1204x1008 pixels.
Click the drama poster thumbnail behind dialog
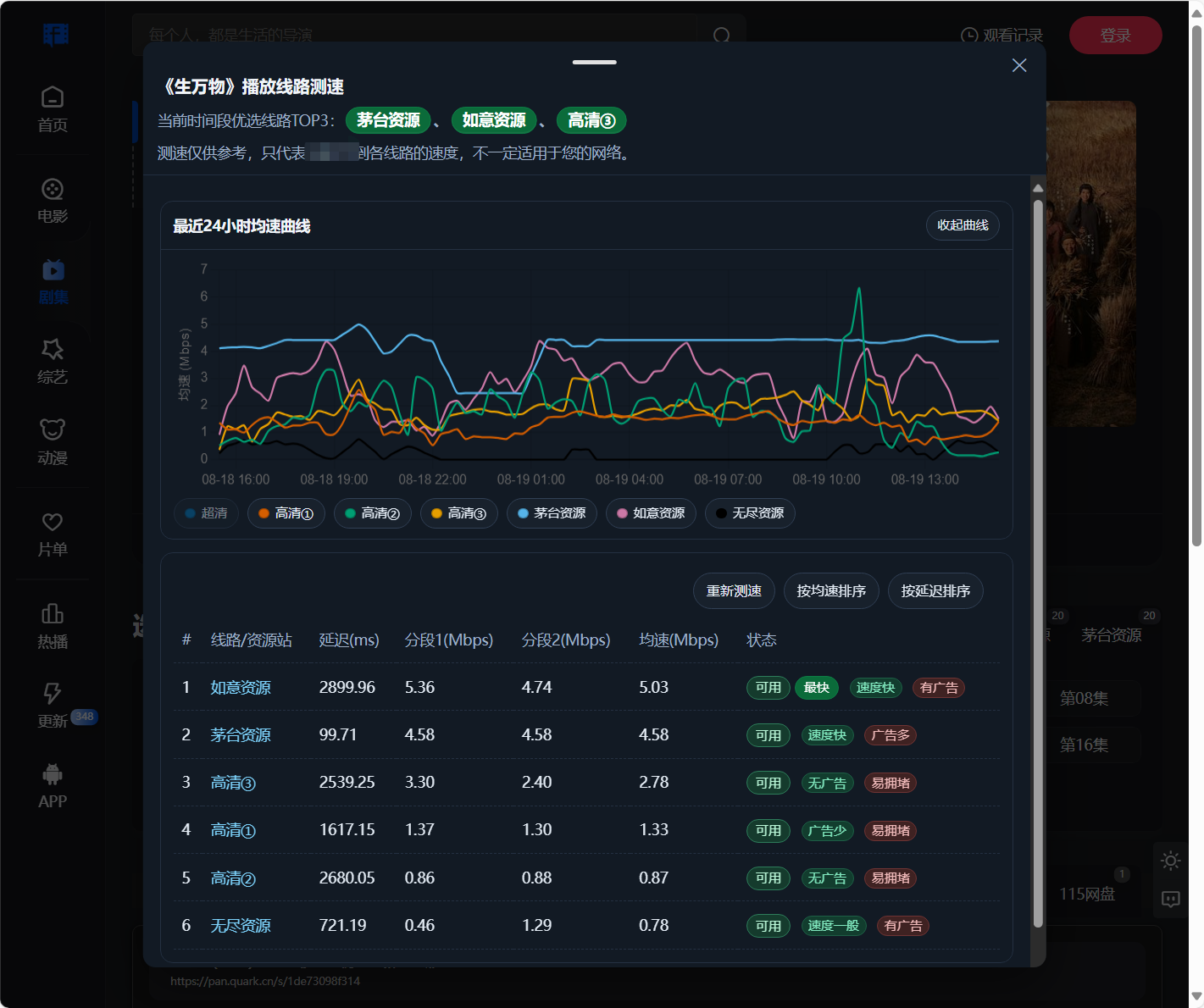[1091, 264]
